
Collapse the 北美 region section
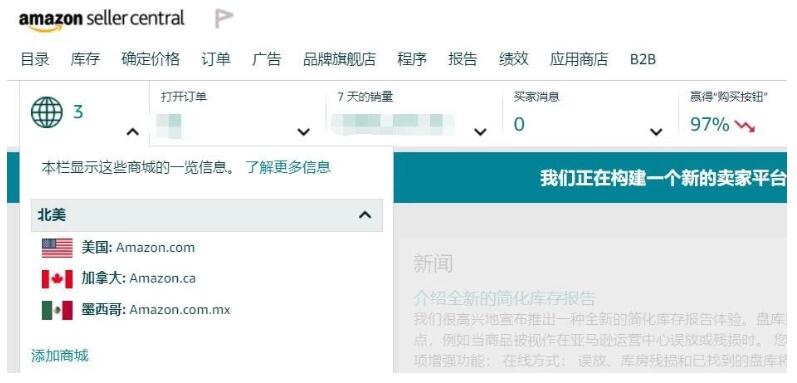[365, 215]
